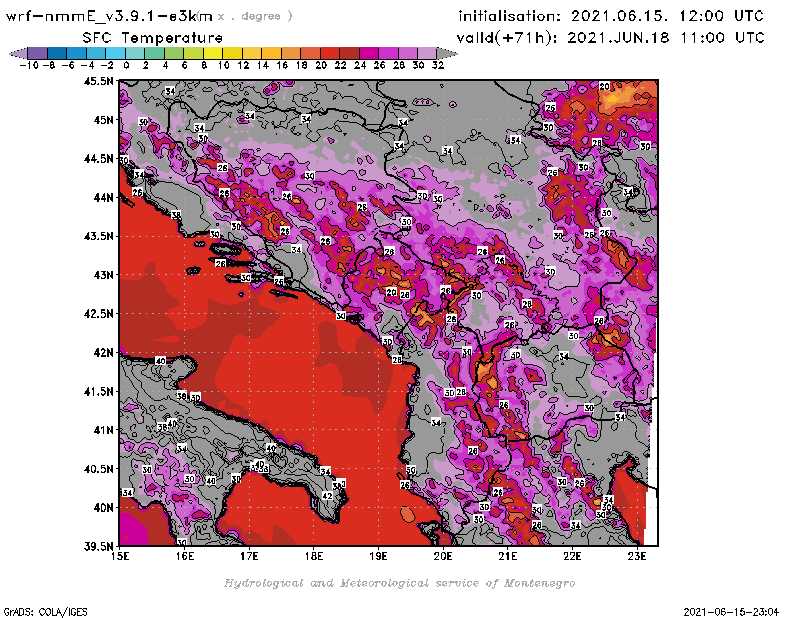Click the 19E longitude label
Screen dimensions: 800x618
(x=378, y=556)
